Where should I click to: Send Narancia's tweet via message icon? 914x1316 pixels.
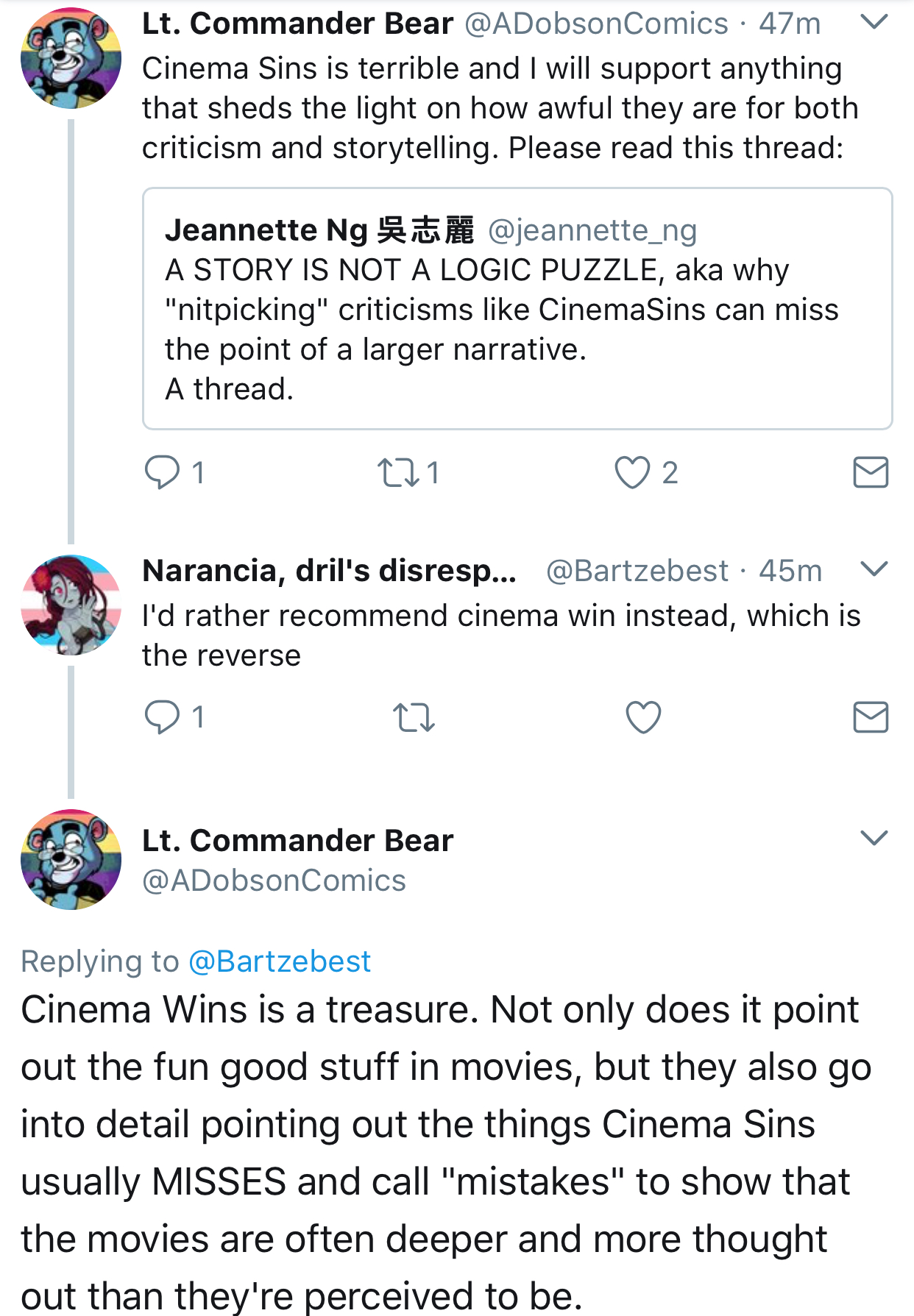[x=871, y=717]
